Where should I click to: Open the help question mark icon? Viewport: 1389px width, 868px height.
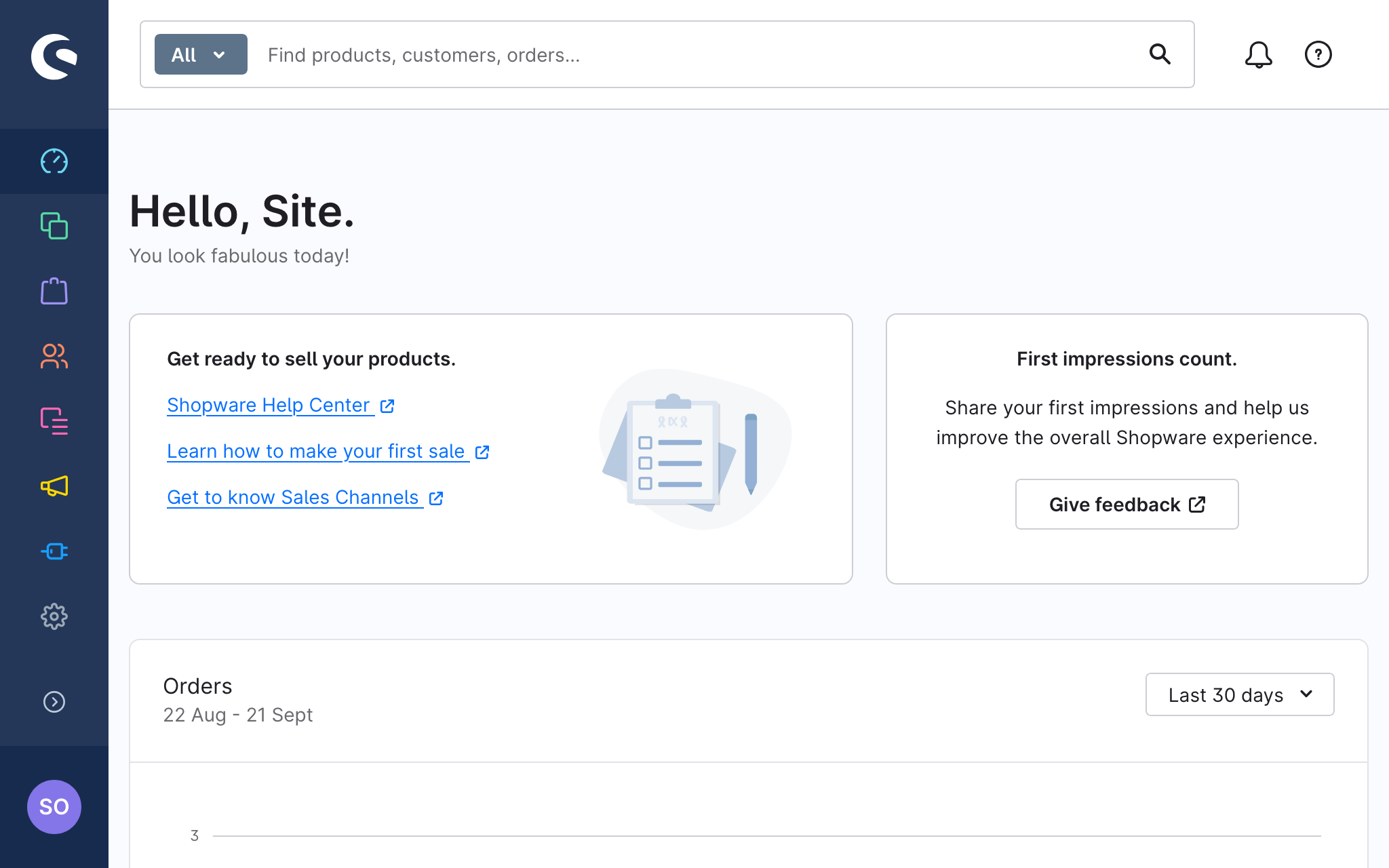coord(1318,54)
